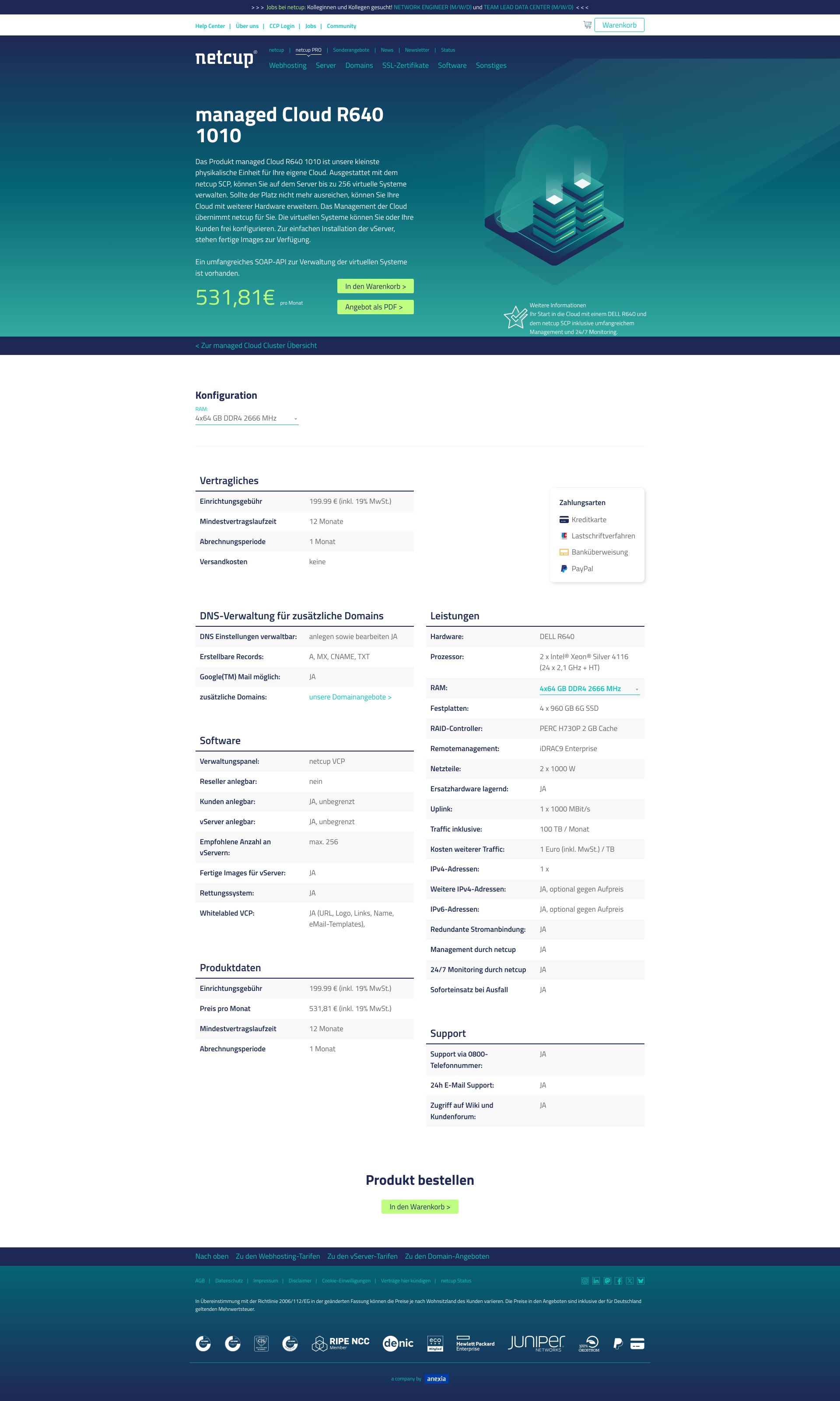The height and width of the screenshot is (1401, 840).
Task: Open the Software menu
Action: coord(452,66)
